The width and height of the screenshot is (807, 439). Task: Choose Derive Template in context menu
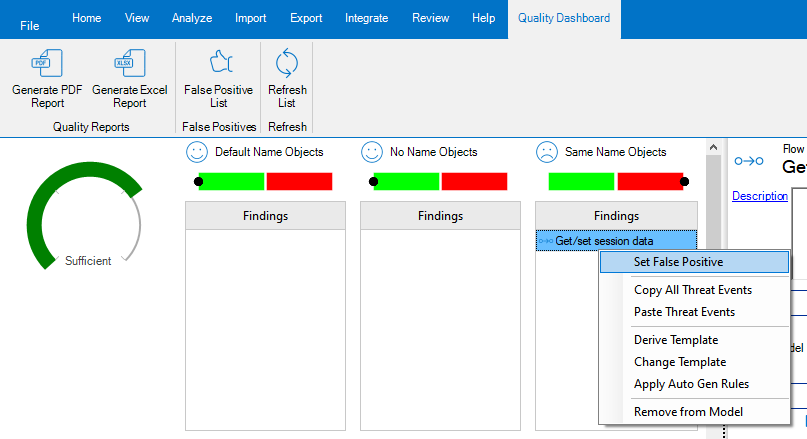point(676,340)
